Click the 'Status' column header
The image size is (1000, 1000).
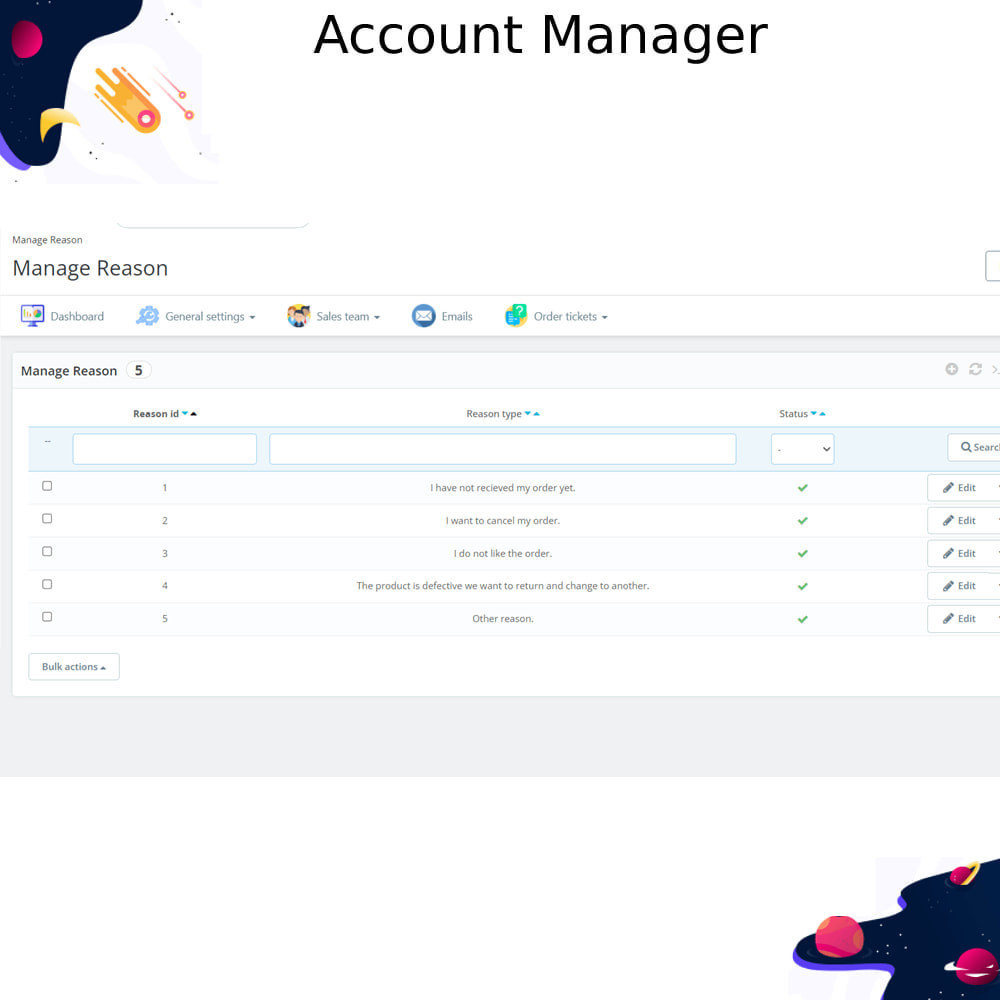click(793, 414)
